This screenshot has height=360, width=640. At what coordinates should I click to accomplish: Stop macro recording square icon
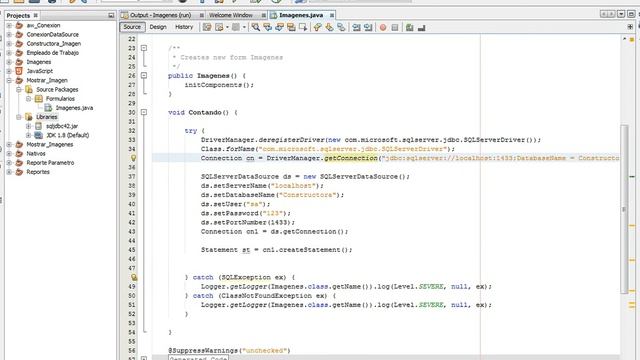point(395,27)
